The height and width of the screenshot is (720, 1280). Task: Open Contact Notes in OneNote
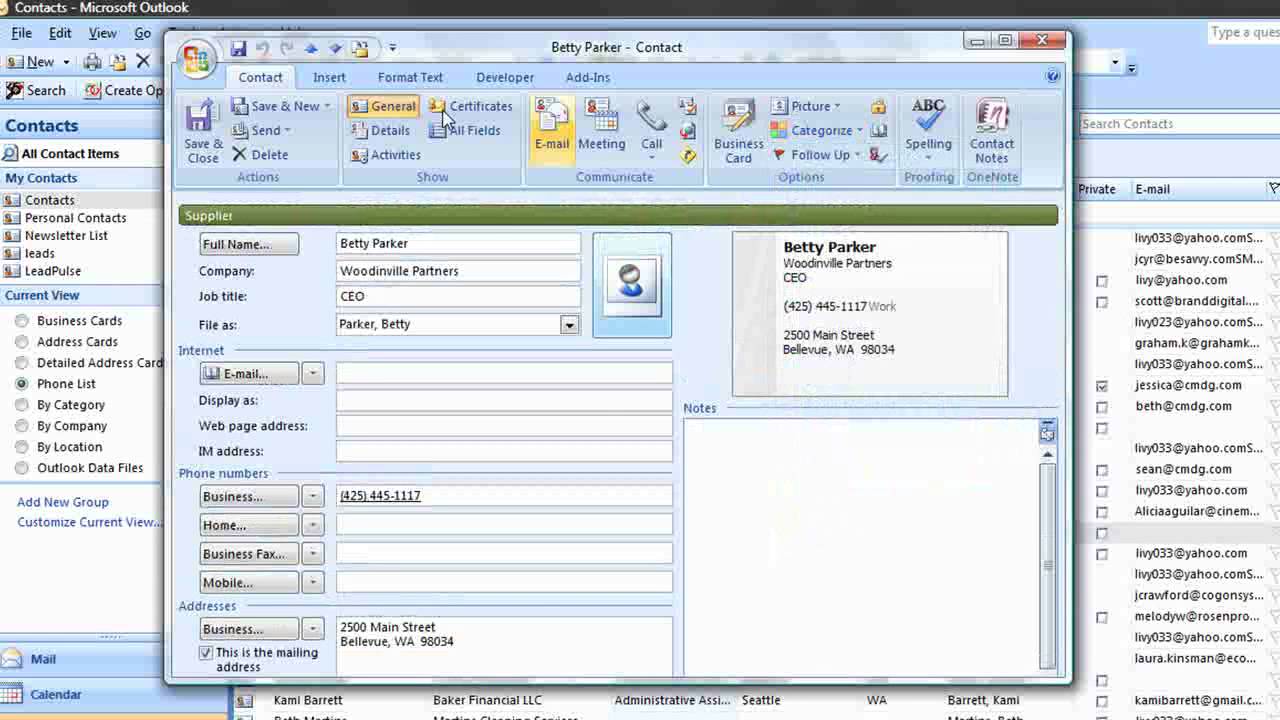click(991, 132)
